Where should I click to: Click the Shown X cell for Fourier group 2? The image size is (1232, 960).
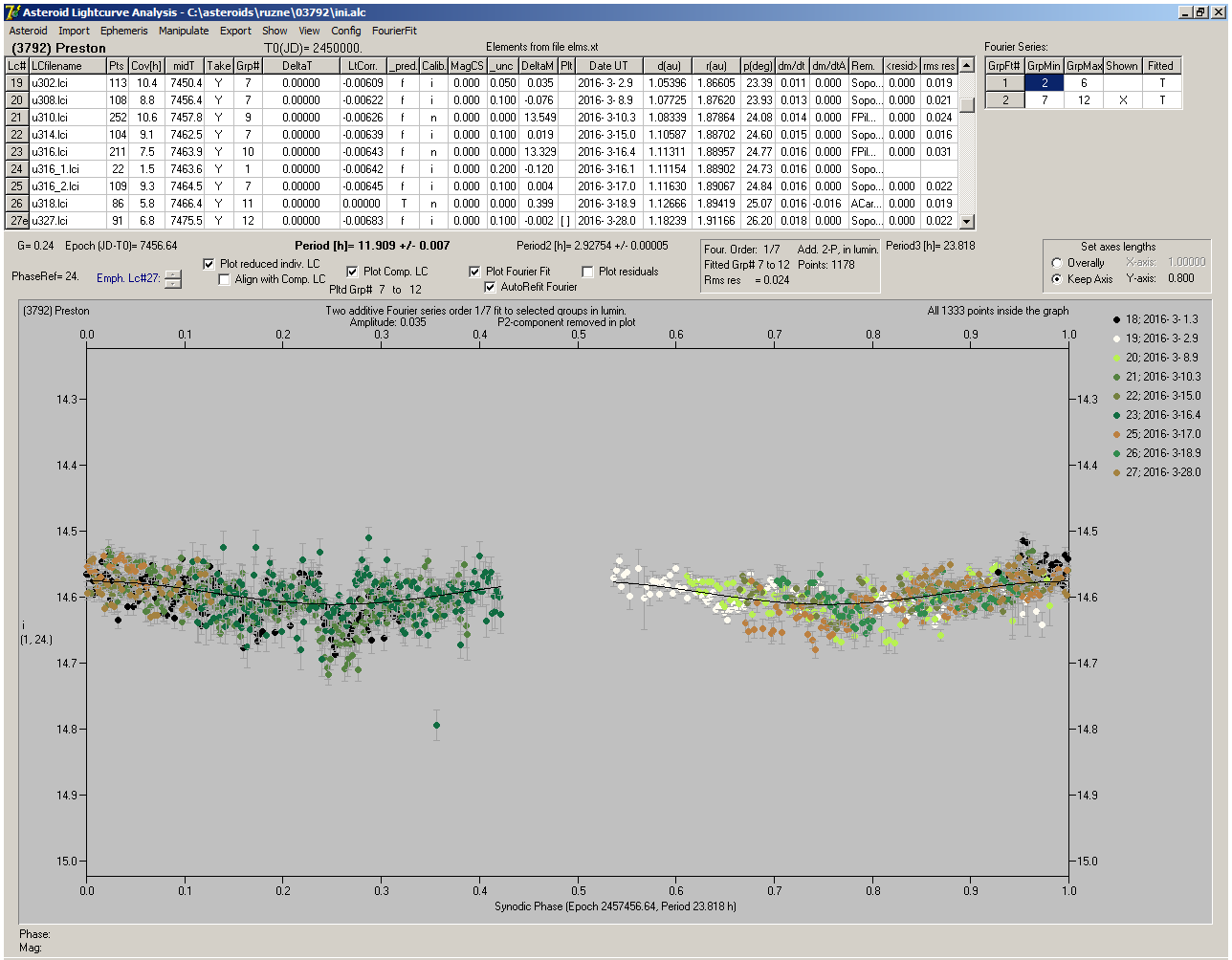point(1122,100)
